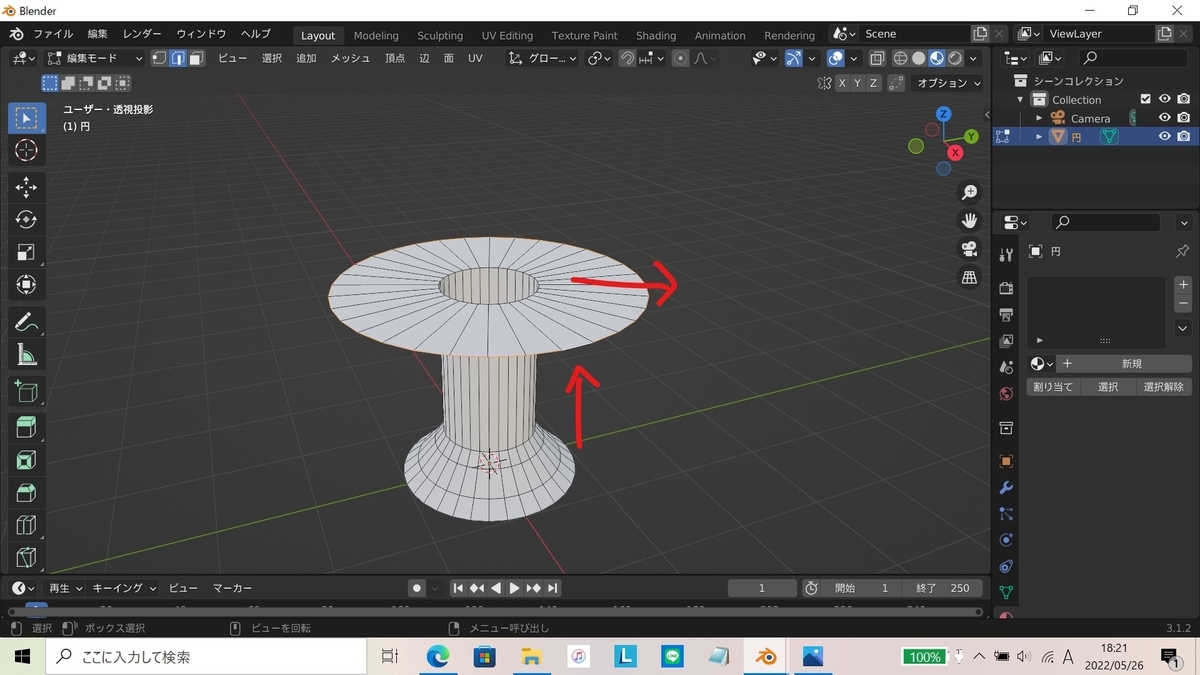Switch perspective/orthographic with grid icon
1200x675 pixels.
pyautogui.click(x=969, y=277)
